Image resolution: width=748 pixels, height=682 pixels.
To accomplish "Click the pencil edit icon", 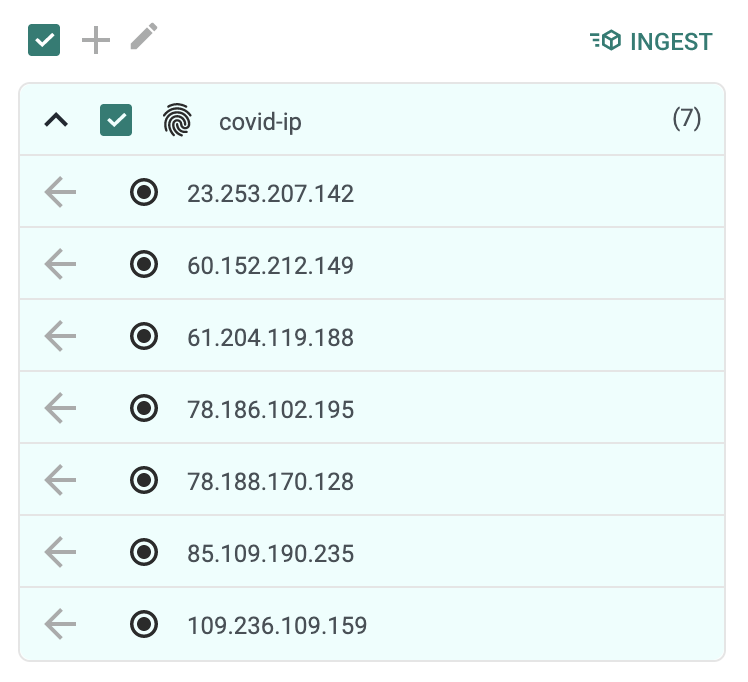I will (144, 39).
